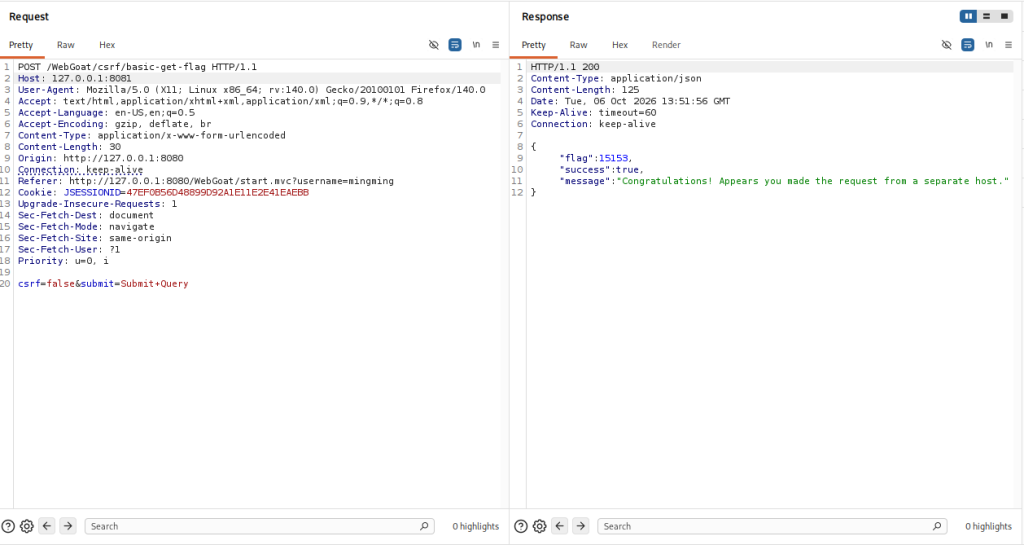Open Response Render tab
1024x545 pixels.
tap(666, 45)
